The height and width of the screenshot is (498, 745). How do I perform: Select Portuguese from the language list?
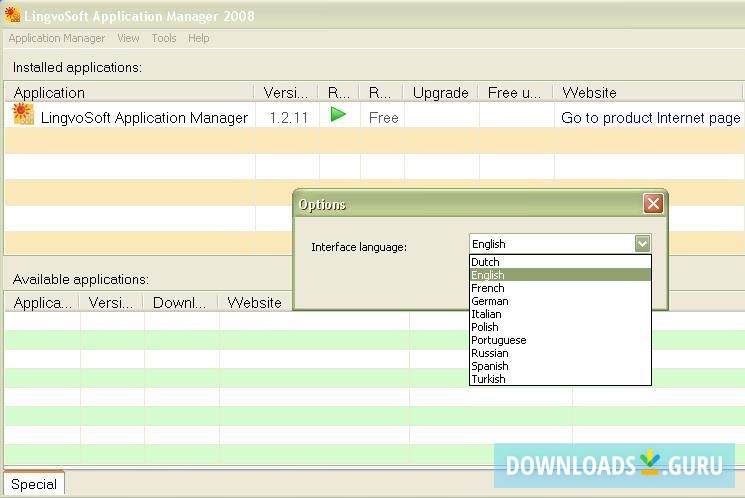coord(560,340)
